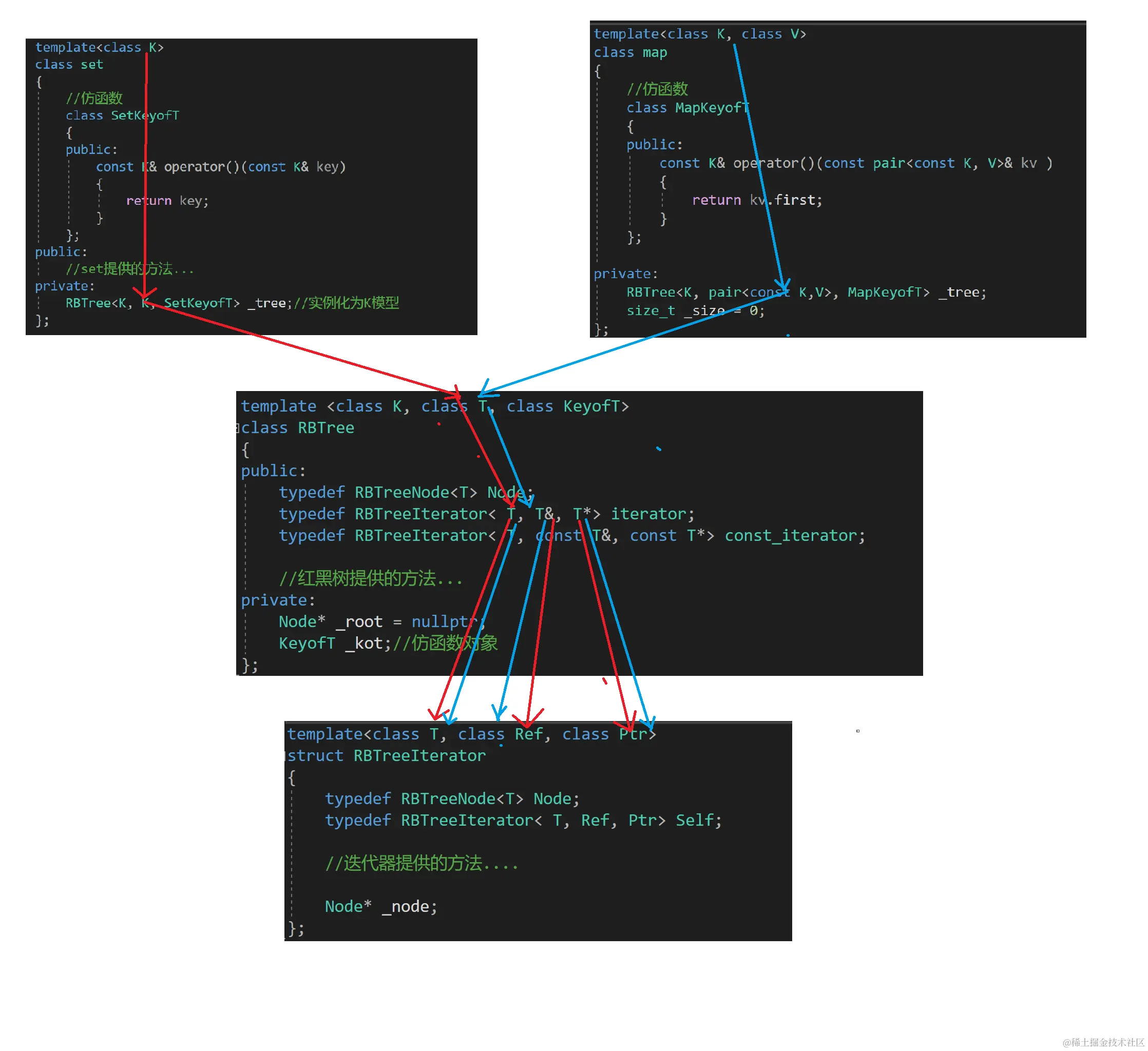Click the operator() line taking "pair<const K, V>& kv"
The image size is (1148, 1051).
point(856,163)
